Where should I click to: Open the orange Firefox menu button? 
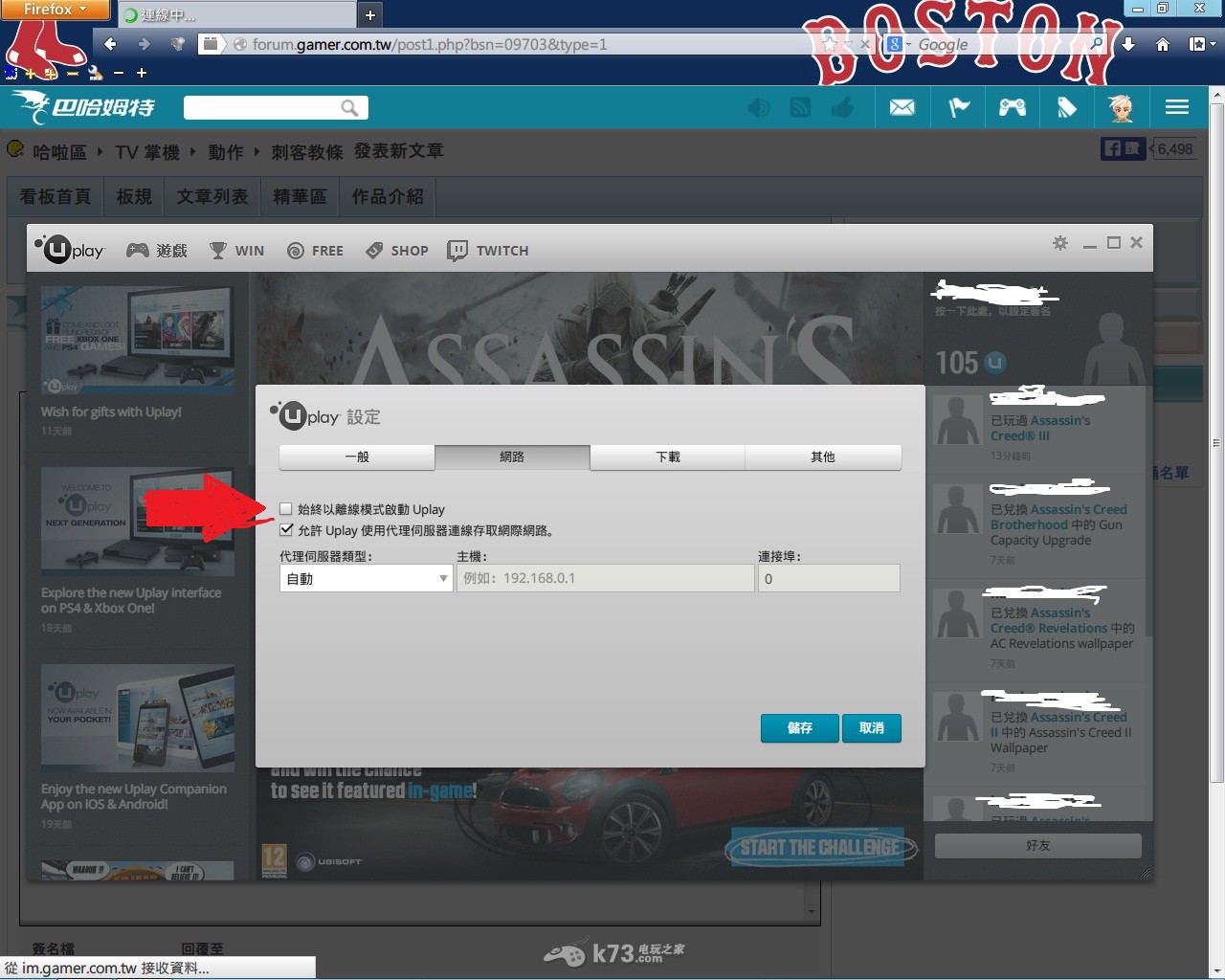pos(56,10)
